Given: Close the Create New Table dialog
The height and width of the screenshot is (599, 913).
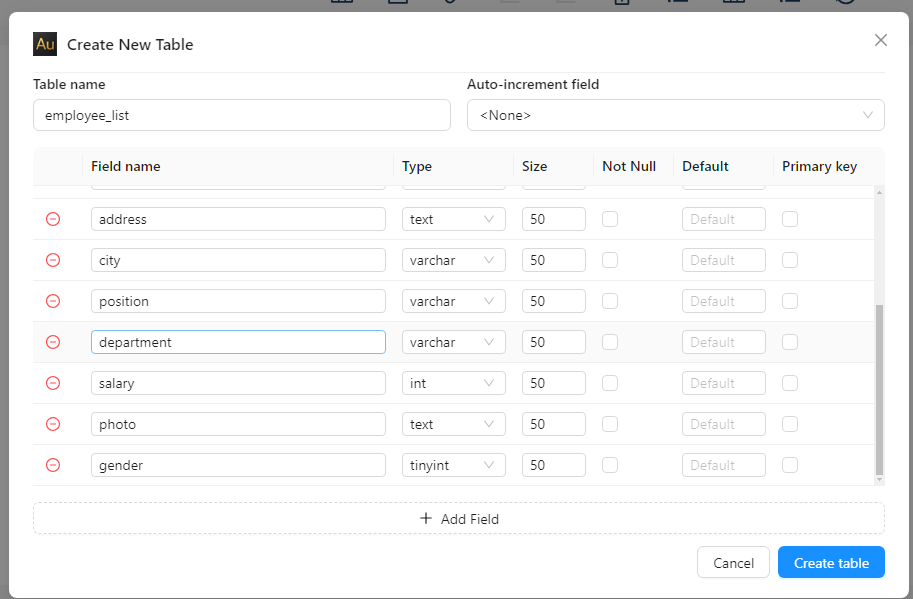Looking at the screenshot, I should (880, 40).
